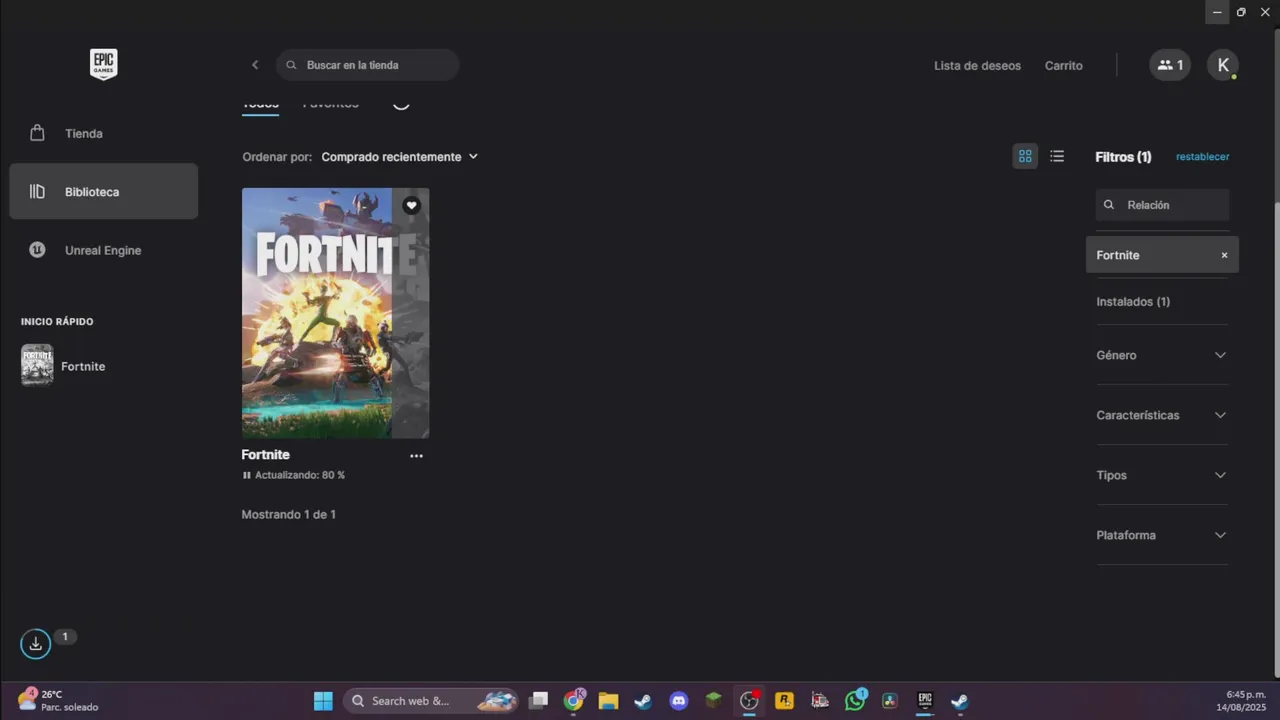The image size is (1280, 720).
Task: Open WhatsApp from the taskbar
Action: tap(855, 701)
